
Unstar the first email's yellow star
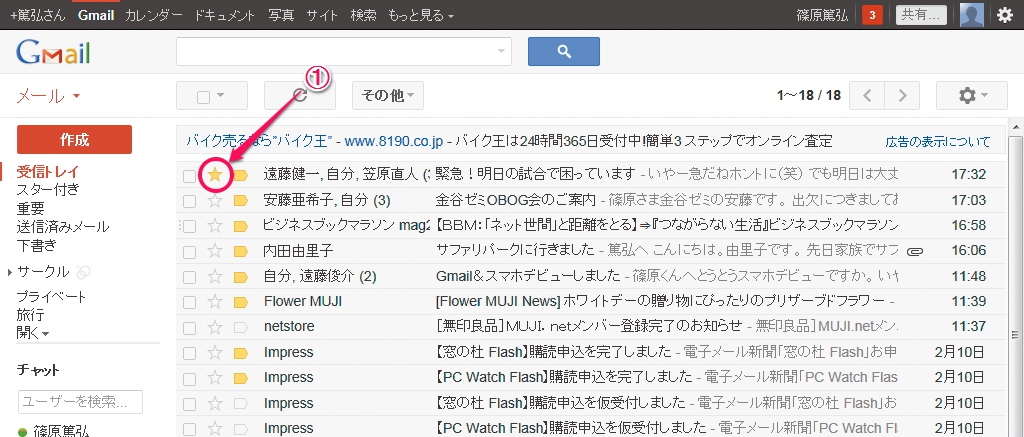(214, 175)
